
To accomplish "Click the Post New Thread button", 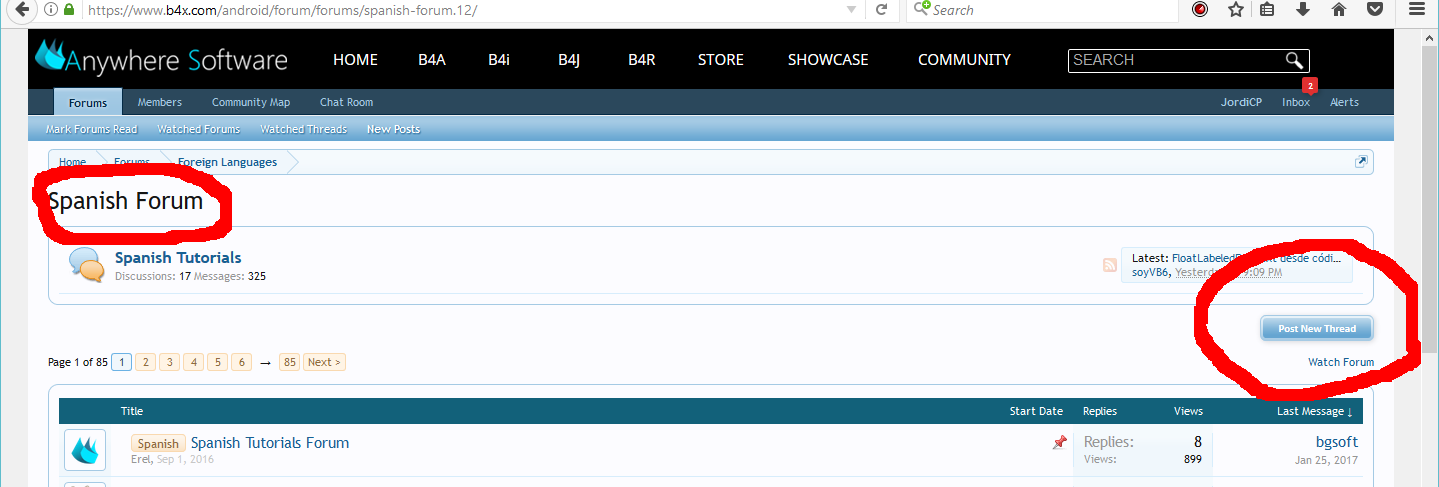I will (x=1317, y=328).
